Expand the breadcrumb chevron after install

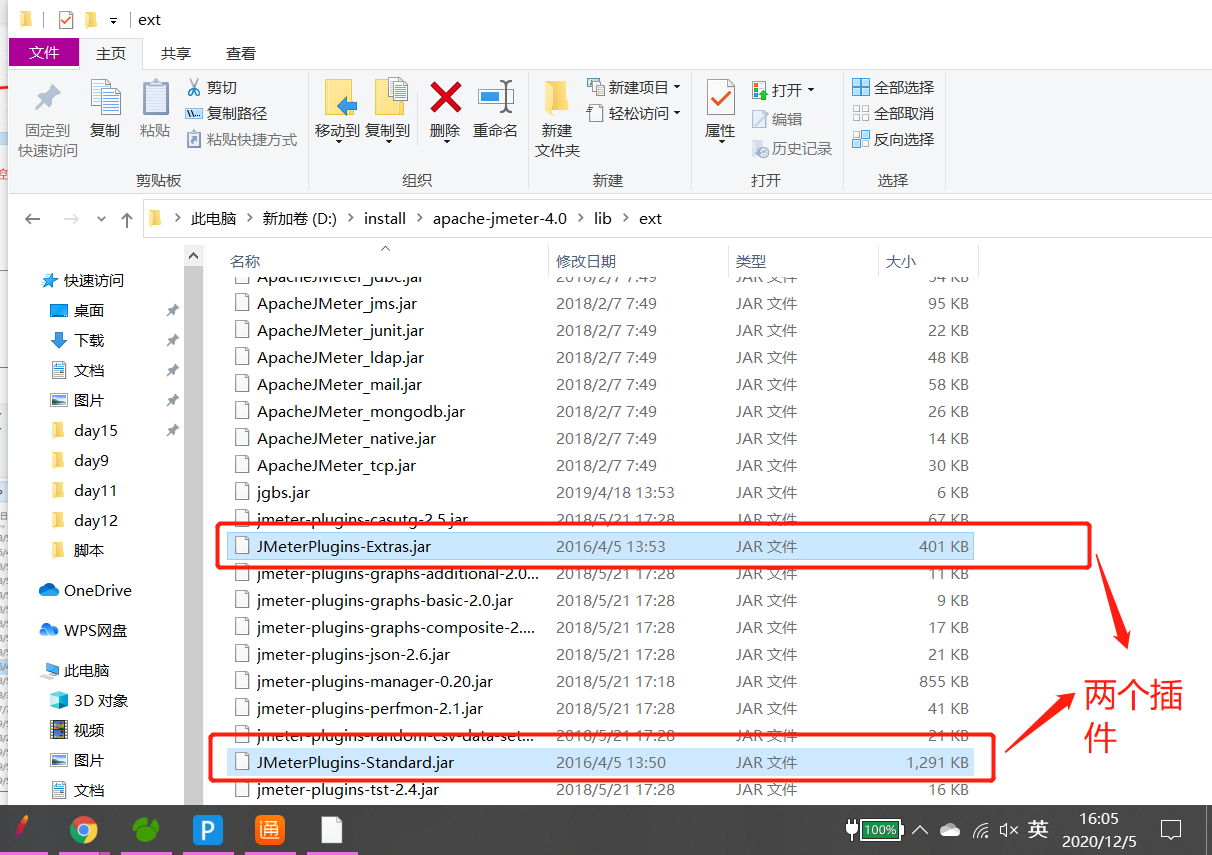pos(419,219)
